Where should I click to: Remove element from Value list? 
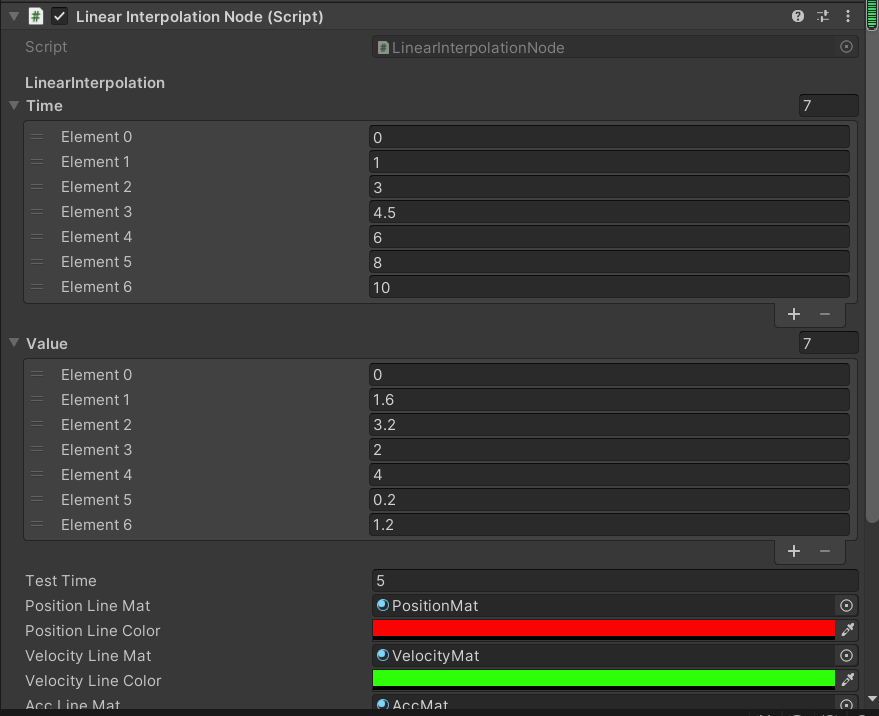pos(825,551)
